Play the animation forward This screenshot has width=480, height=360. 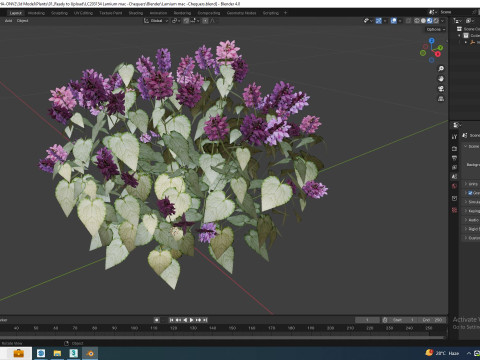click(x=192, y=320)
